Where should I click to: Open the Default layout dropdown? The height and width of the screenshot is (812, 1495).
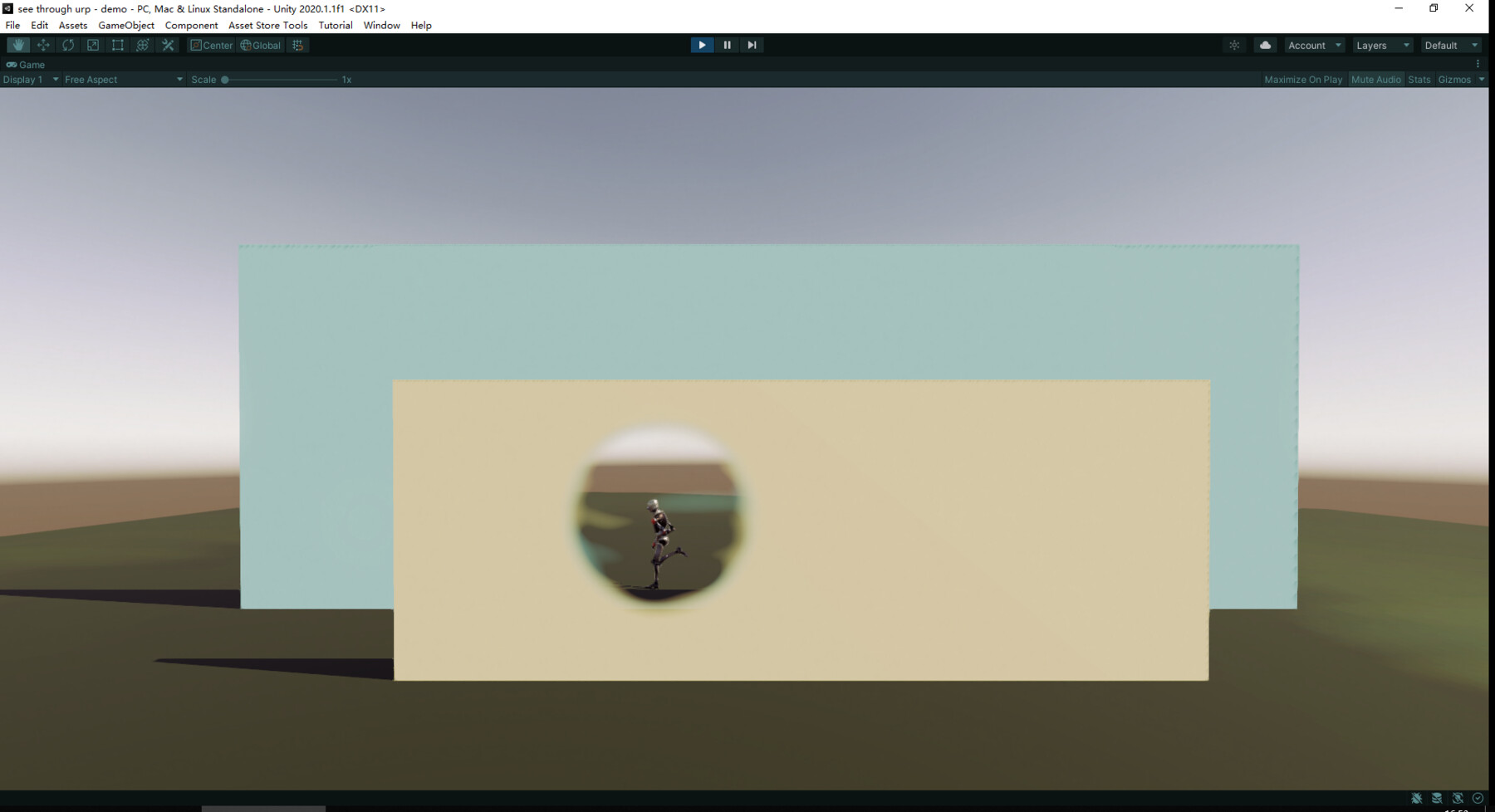tap(1450, 45)
